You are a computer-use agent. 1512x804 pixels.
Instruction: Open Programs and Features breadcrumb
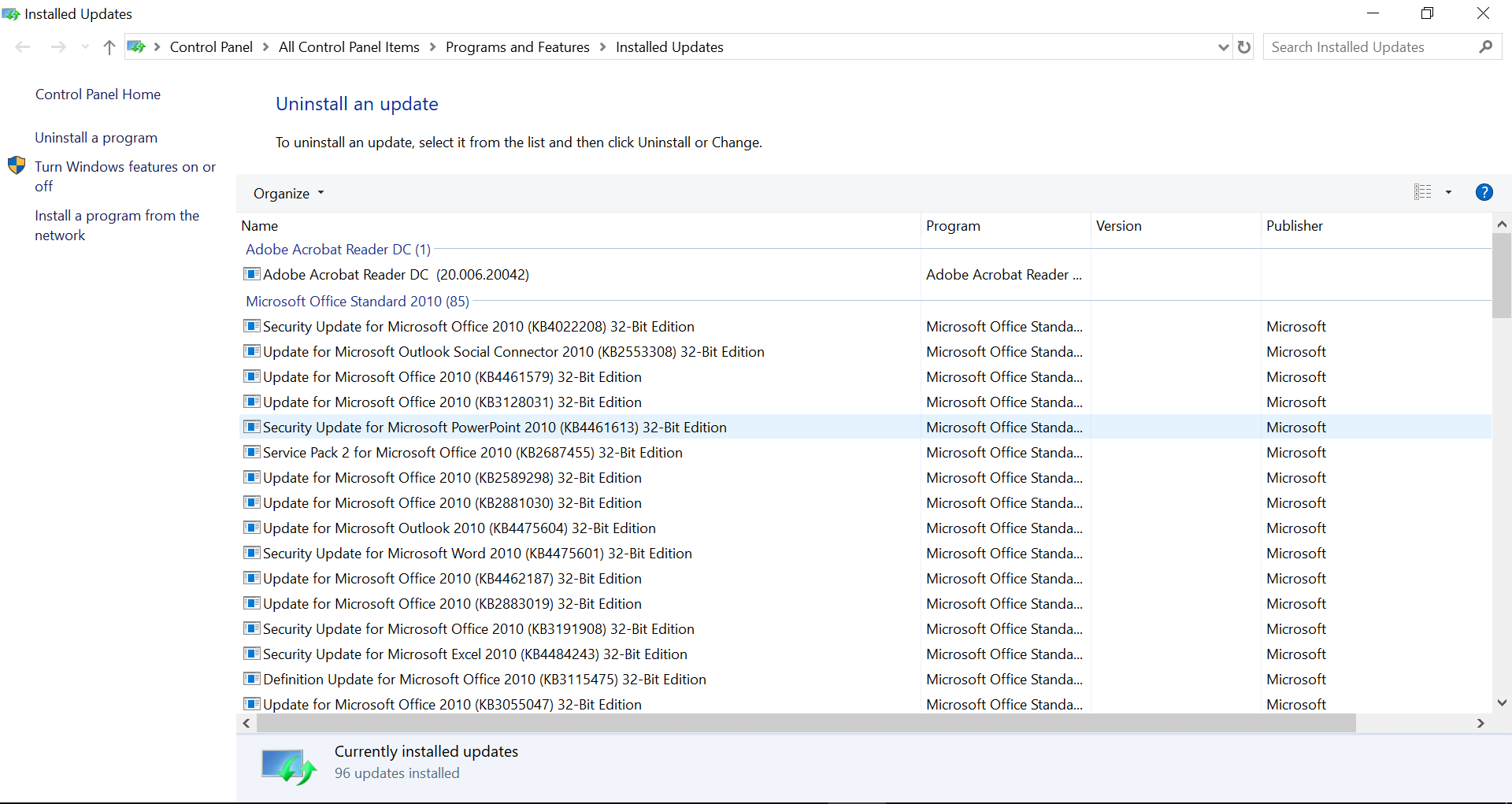coord(517,47)
